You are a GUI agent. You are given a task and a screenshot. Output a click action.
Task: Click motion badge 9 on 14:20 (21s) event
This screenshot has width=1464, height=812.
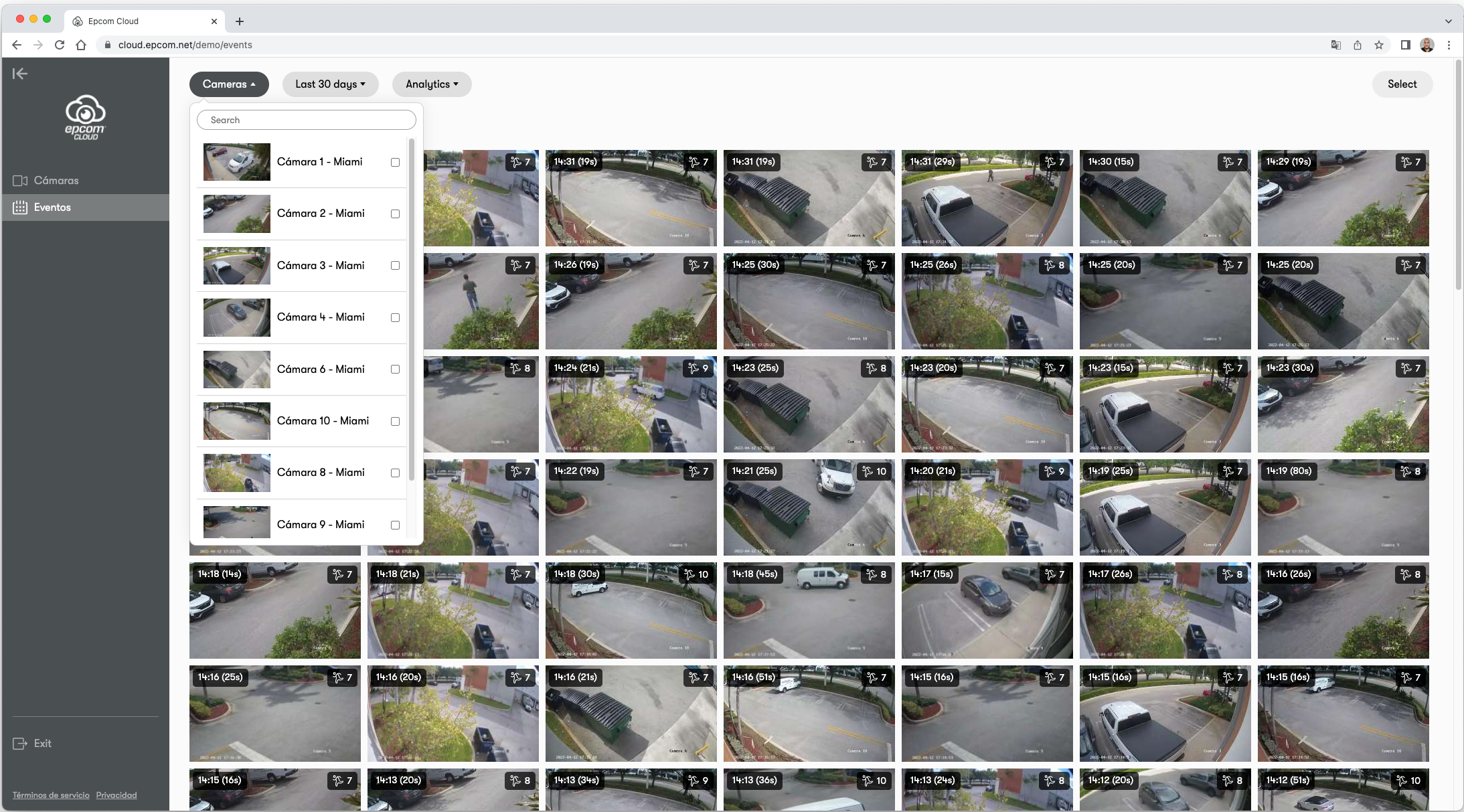[x=1055, y=471]
